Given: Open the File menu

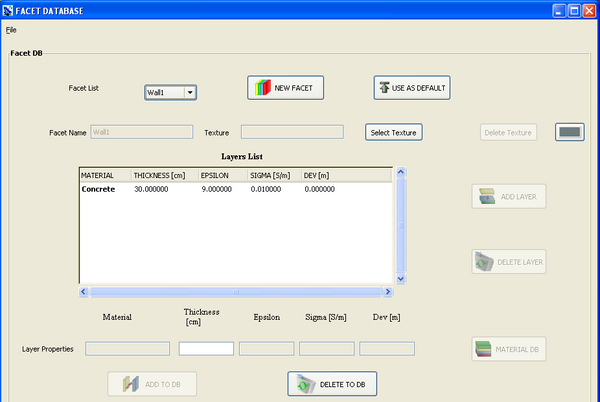Looking at the screenshot, I should coord(11,30).
